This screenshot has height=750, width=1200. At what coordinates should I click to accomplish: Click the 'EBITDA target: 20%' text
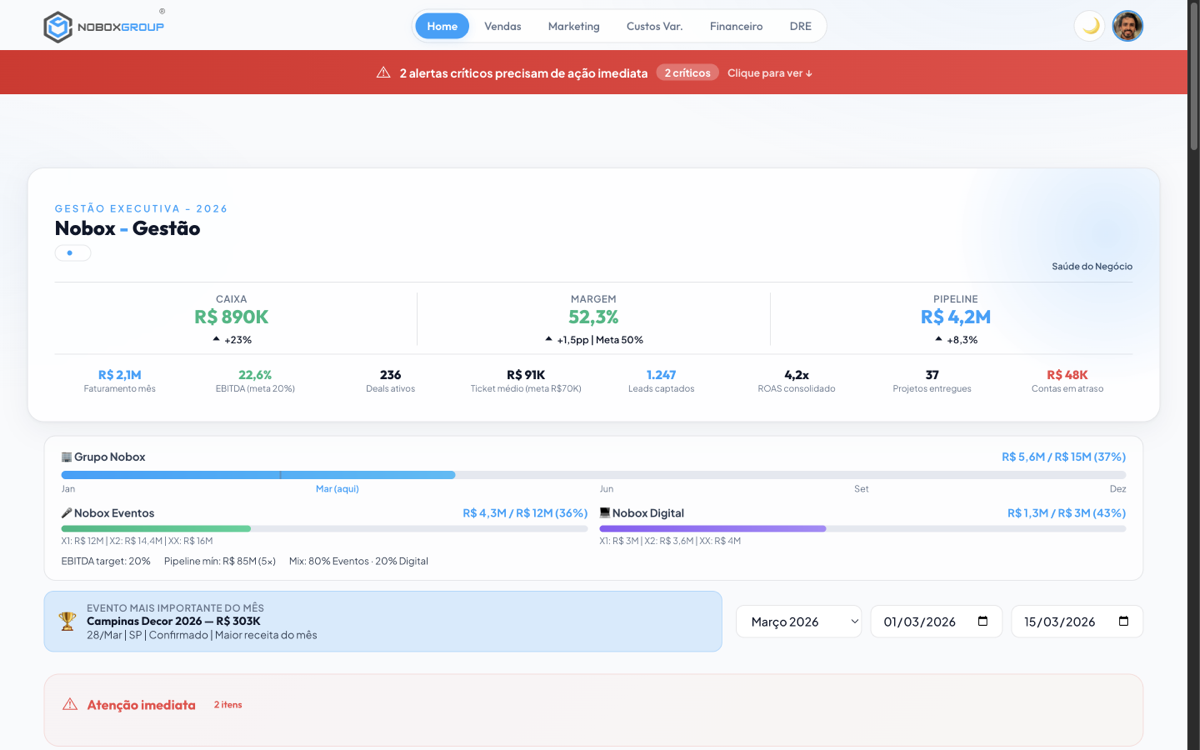[x=106, y=561]
